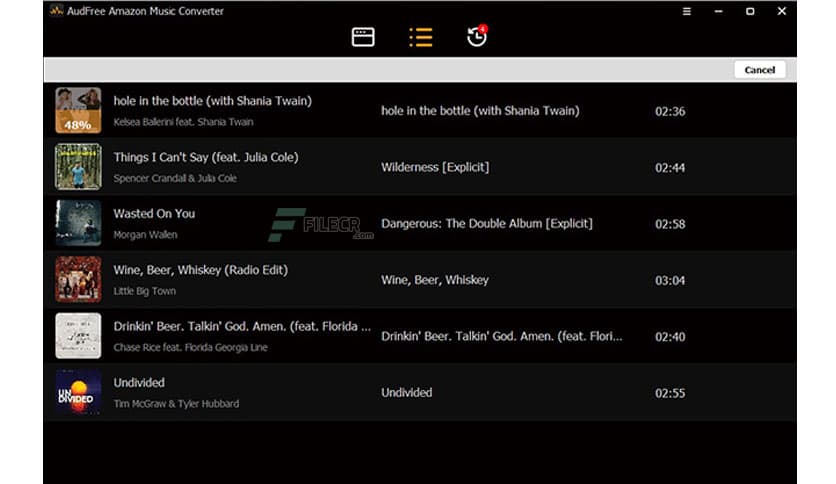Screen dimensions: 836x484
Task: Minimize the AudFree window
Action: point(718,11)
